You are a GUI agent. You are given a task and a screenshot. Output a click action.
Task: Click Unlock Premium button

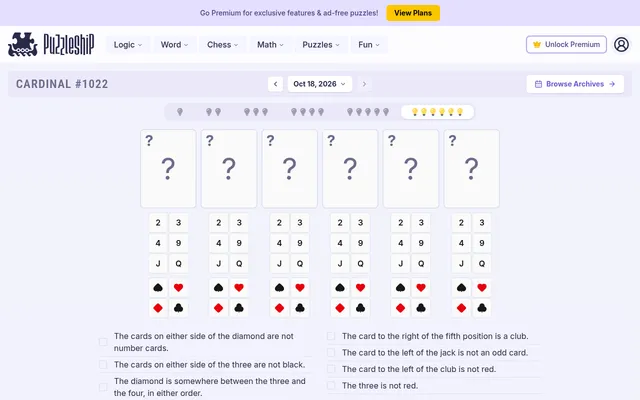pos(566,44)
